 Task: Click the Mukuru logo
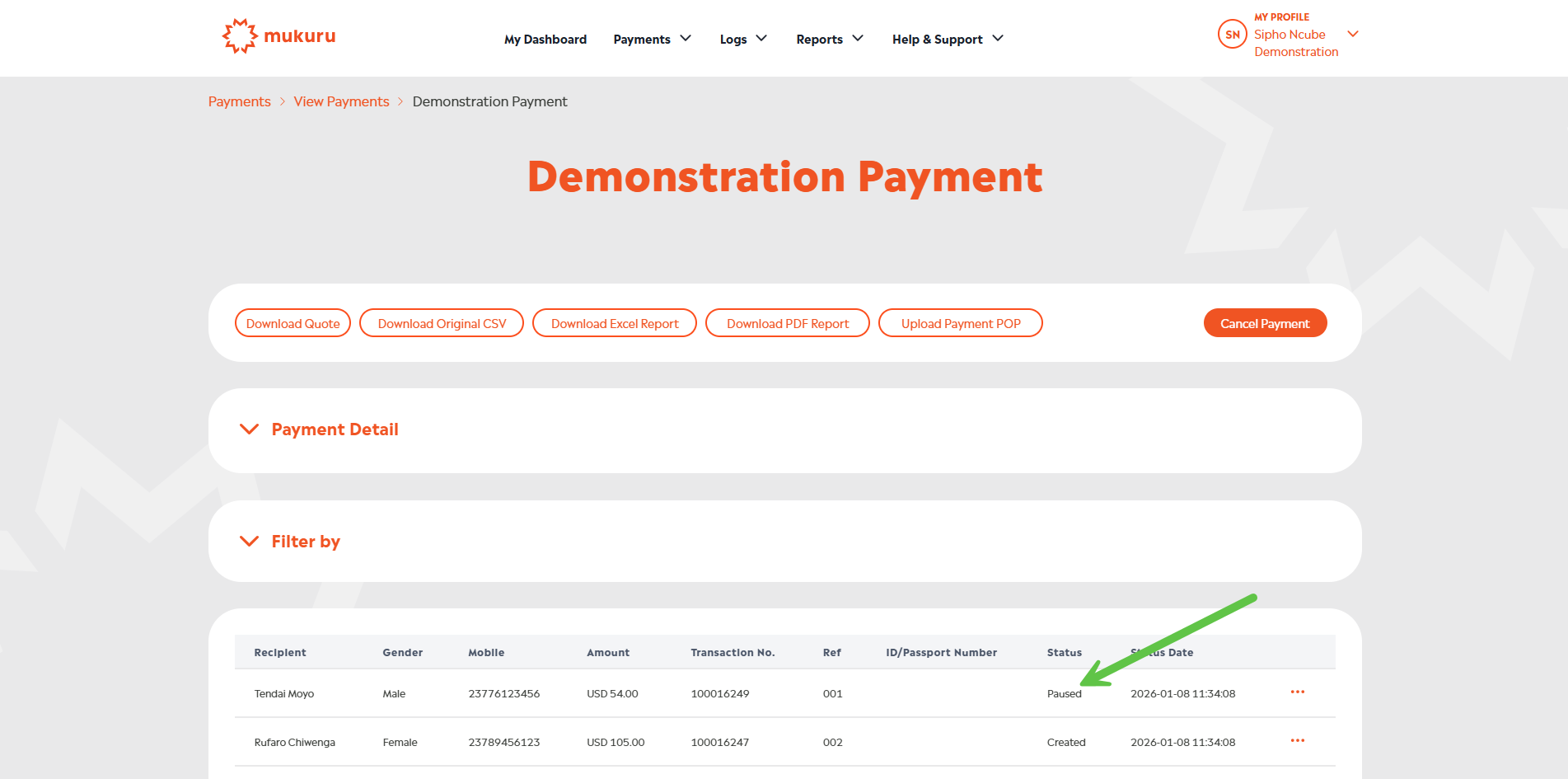[x=278, y=36]
